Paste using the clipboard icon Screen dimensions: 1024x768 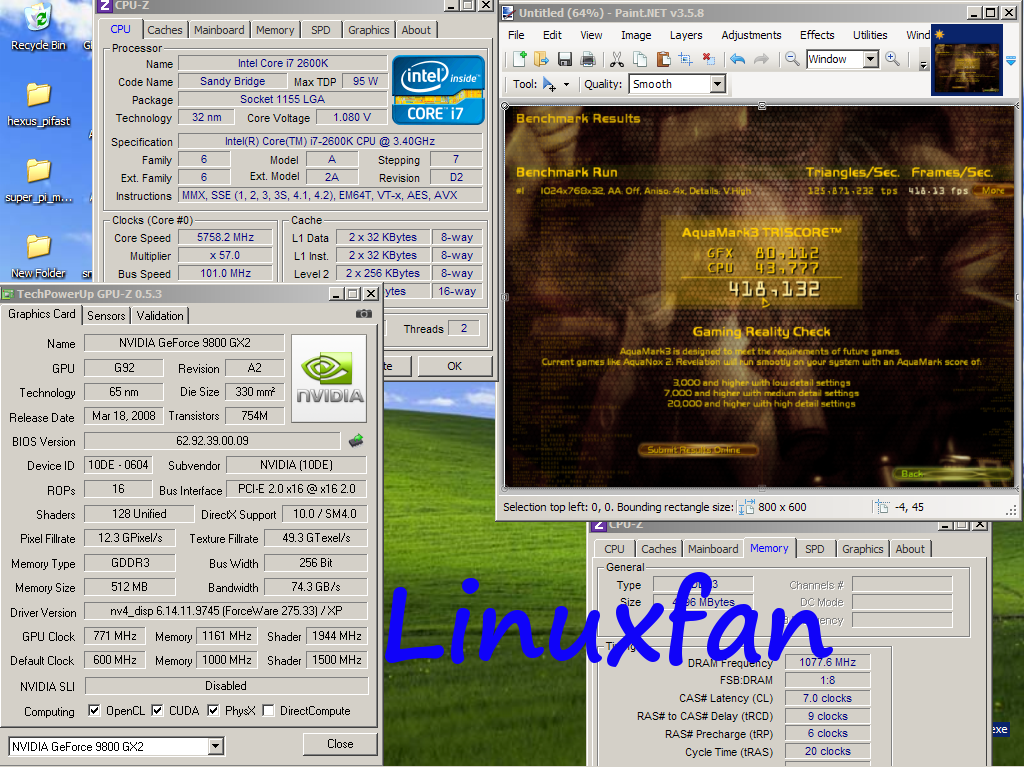tap(663, 59)
